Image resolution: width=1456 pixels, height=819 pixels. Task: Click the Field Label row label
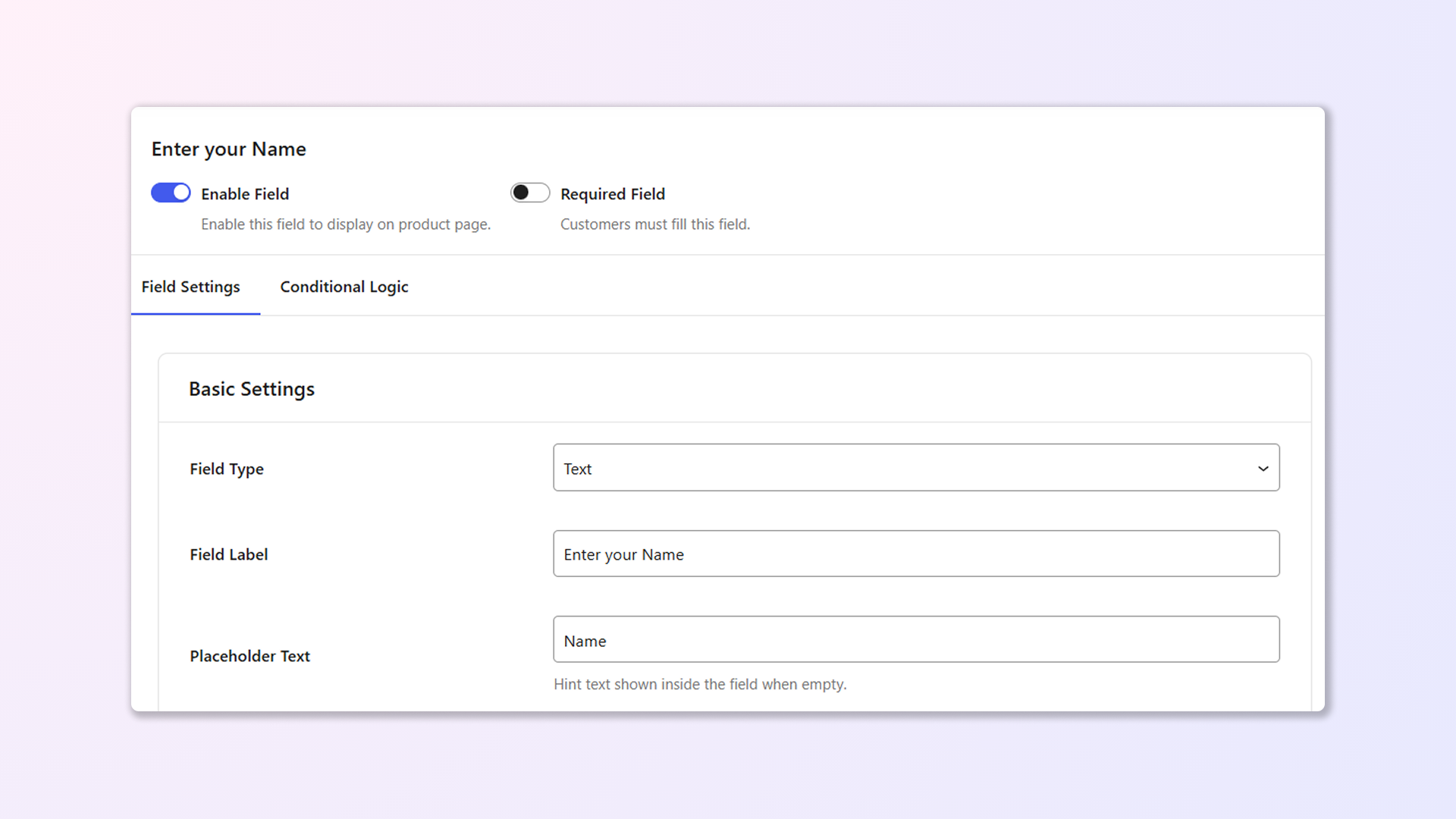pos(228,554)
